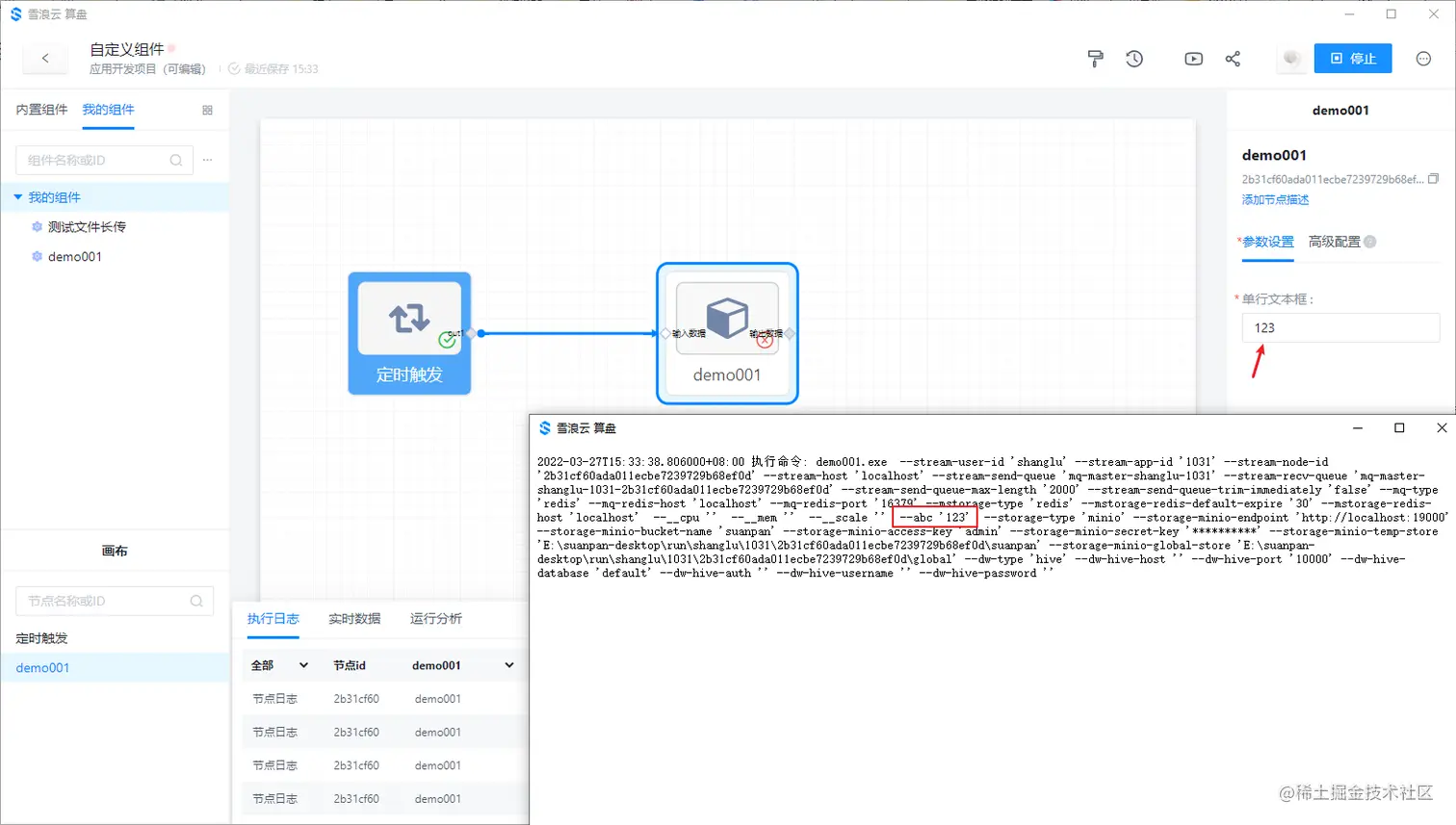This screenshot has width=1456, height=825.
Task: Click the user avatar in the header
Action: point(1291,59)
